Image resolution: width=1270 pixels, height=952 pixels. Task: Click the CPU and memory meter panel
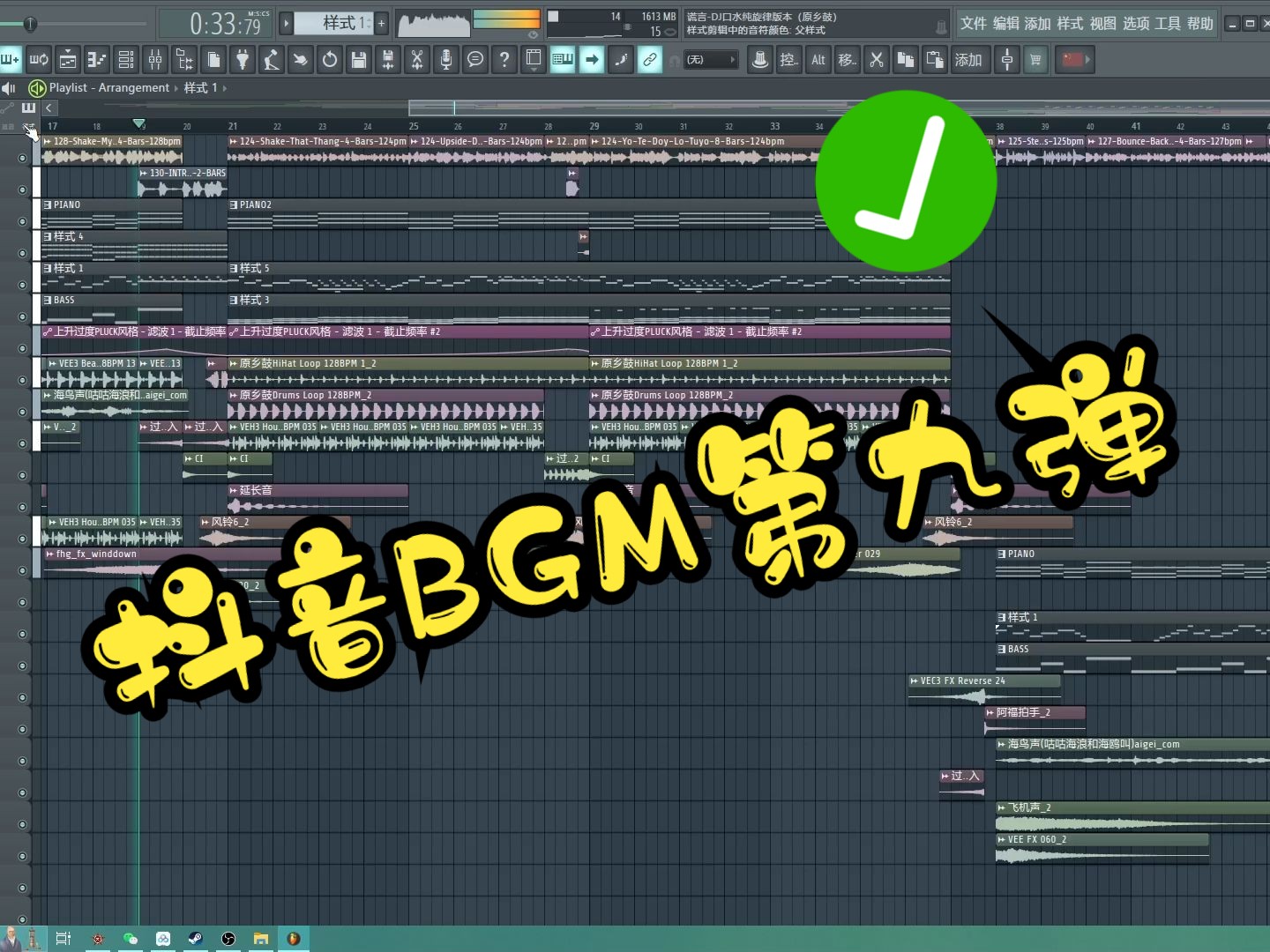pos(613,23)
